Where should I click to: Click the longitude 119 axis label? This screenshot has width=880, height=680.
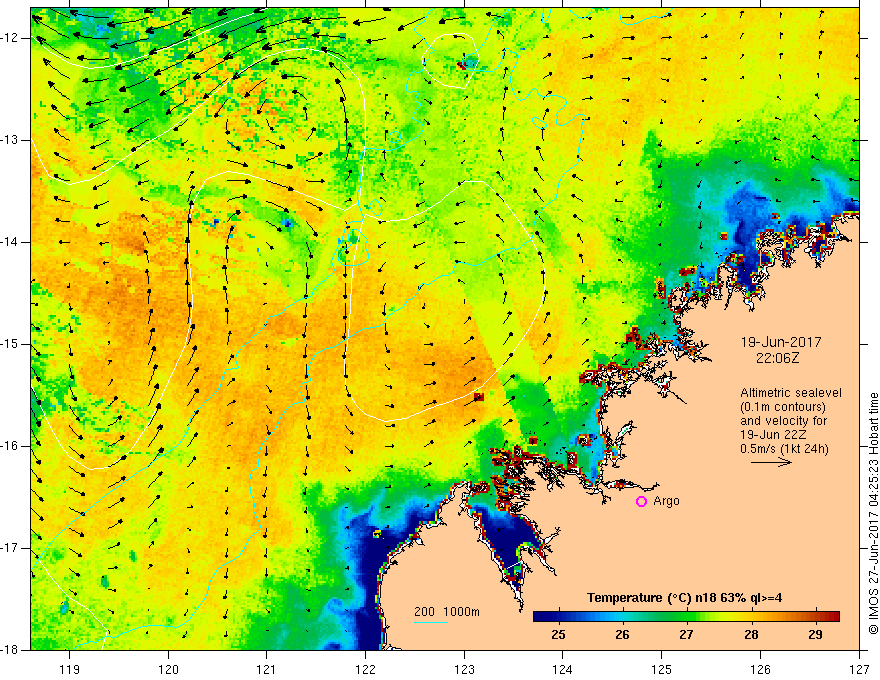(69, 669)
